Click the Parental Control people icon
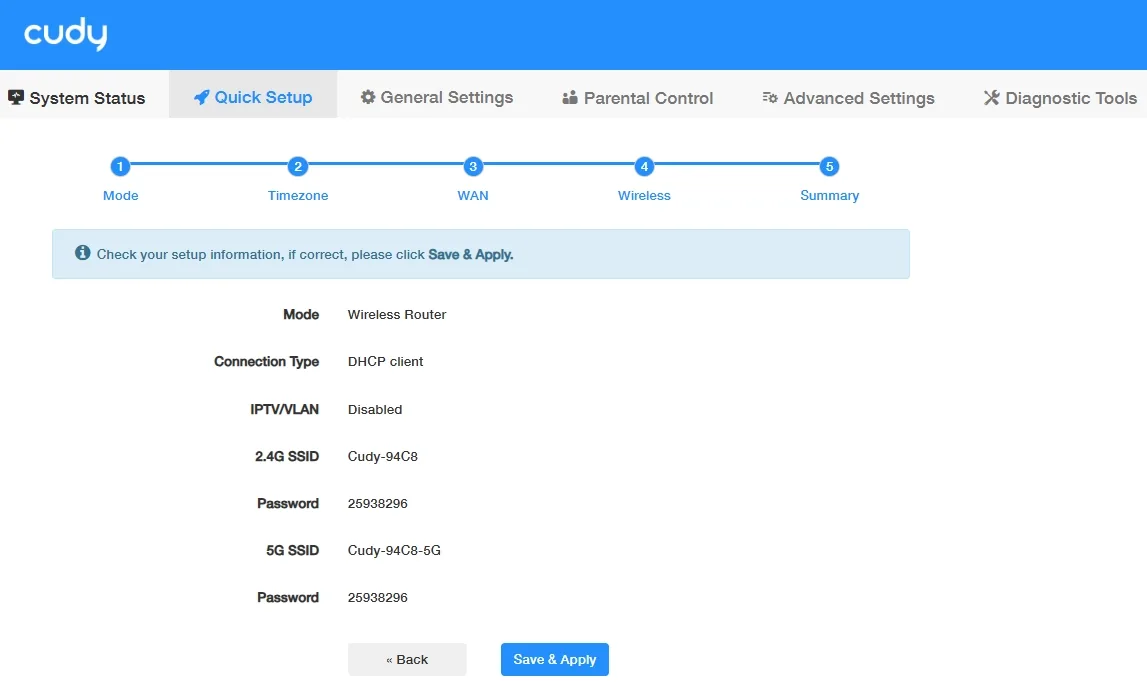1147x689 pixels. point(570,97)
